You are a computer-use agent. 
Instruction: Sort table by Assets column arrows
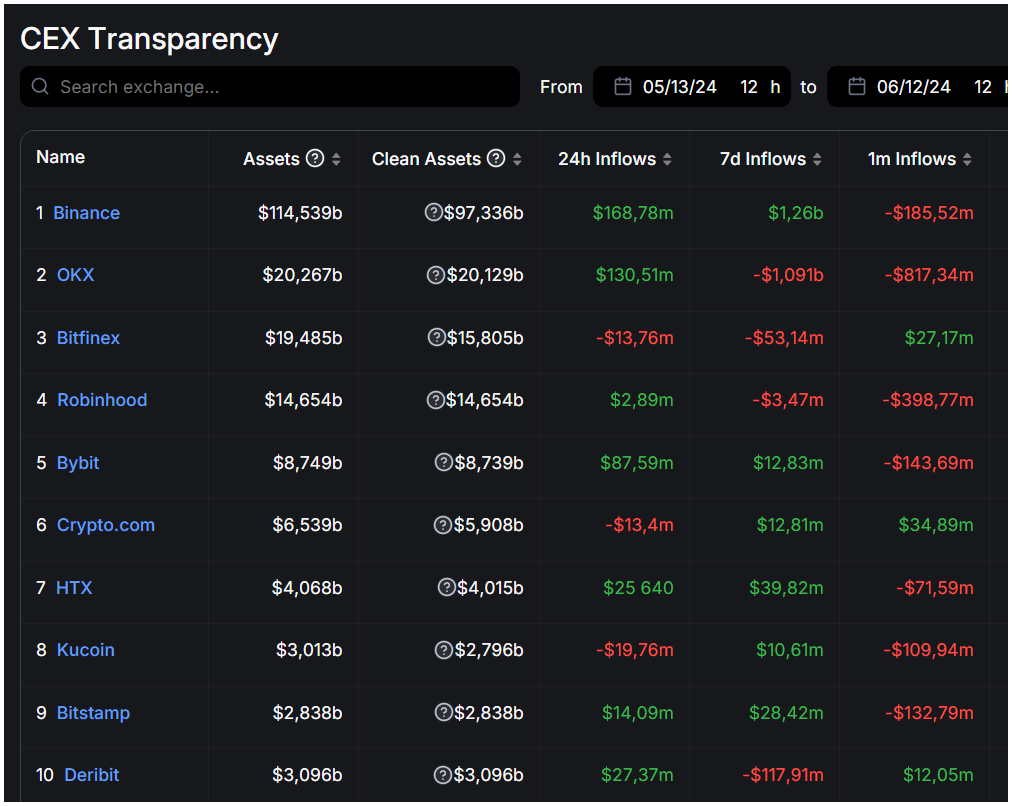337,159
